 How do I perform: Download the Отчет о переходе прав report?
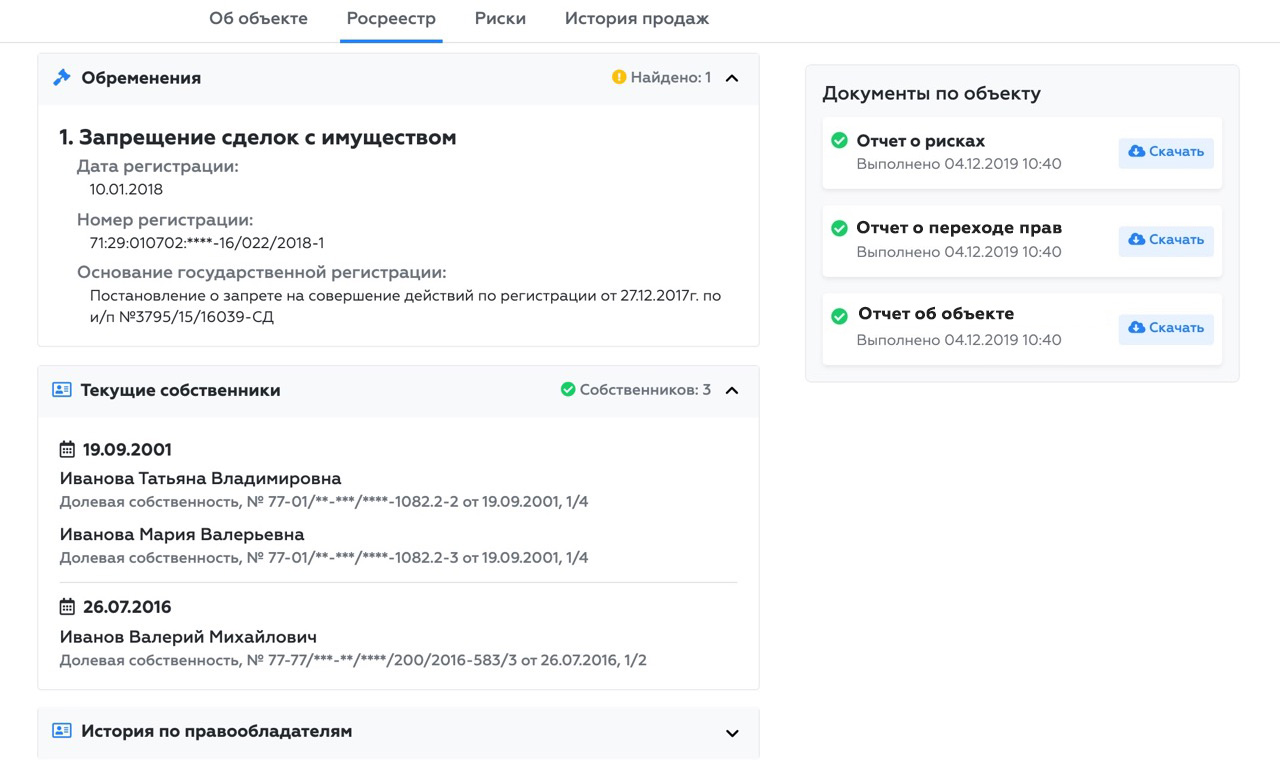pyautogui.click(x=1166, y=240)
